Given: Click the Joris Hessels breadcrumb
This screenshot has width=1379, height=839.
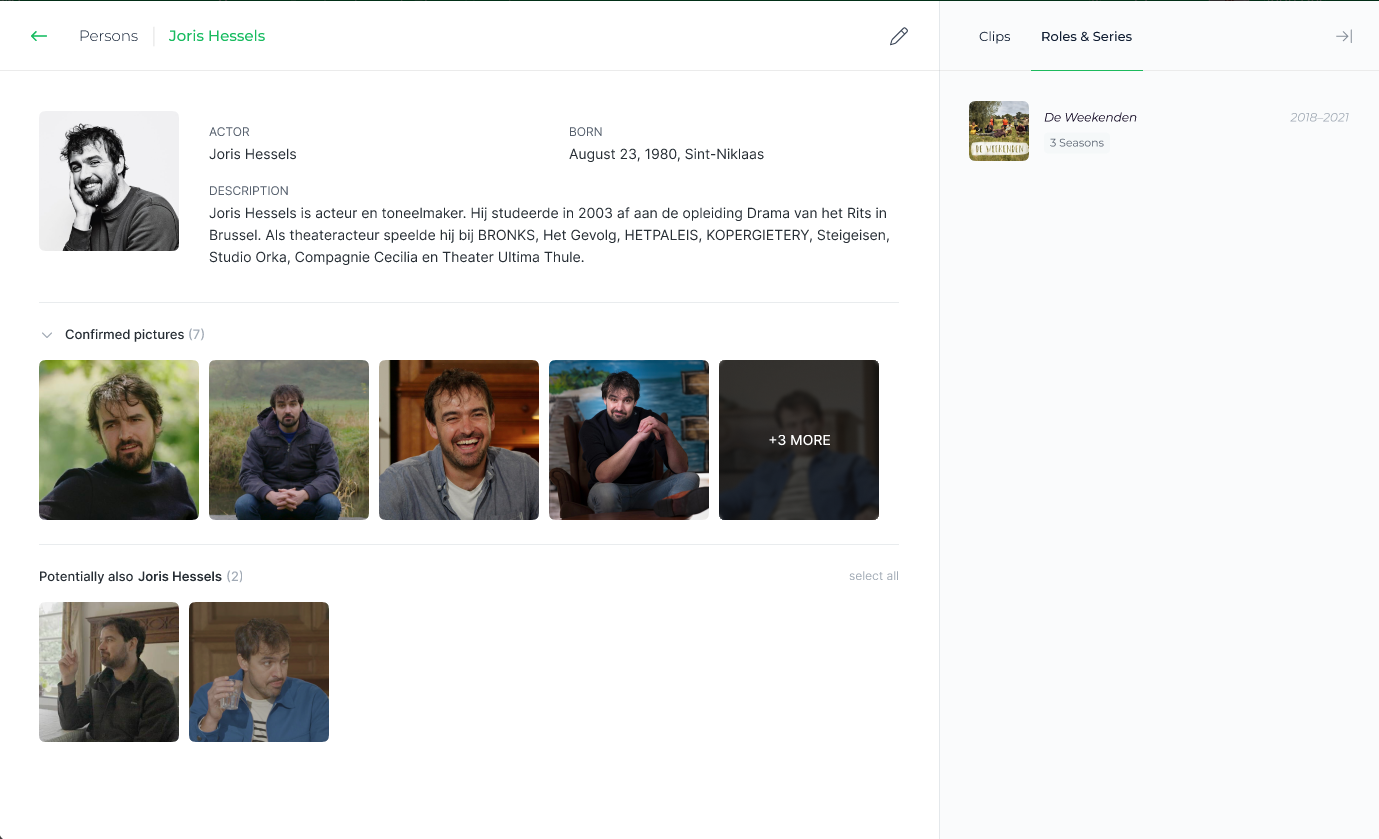Looking at the screenshot, I should pos(217,36).
